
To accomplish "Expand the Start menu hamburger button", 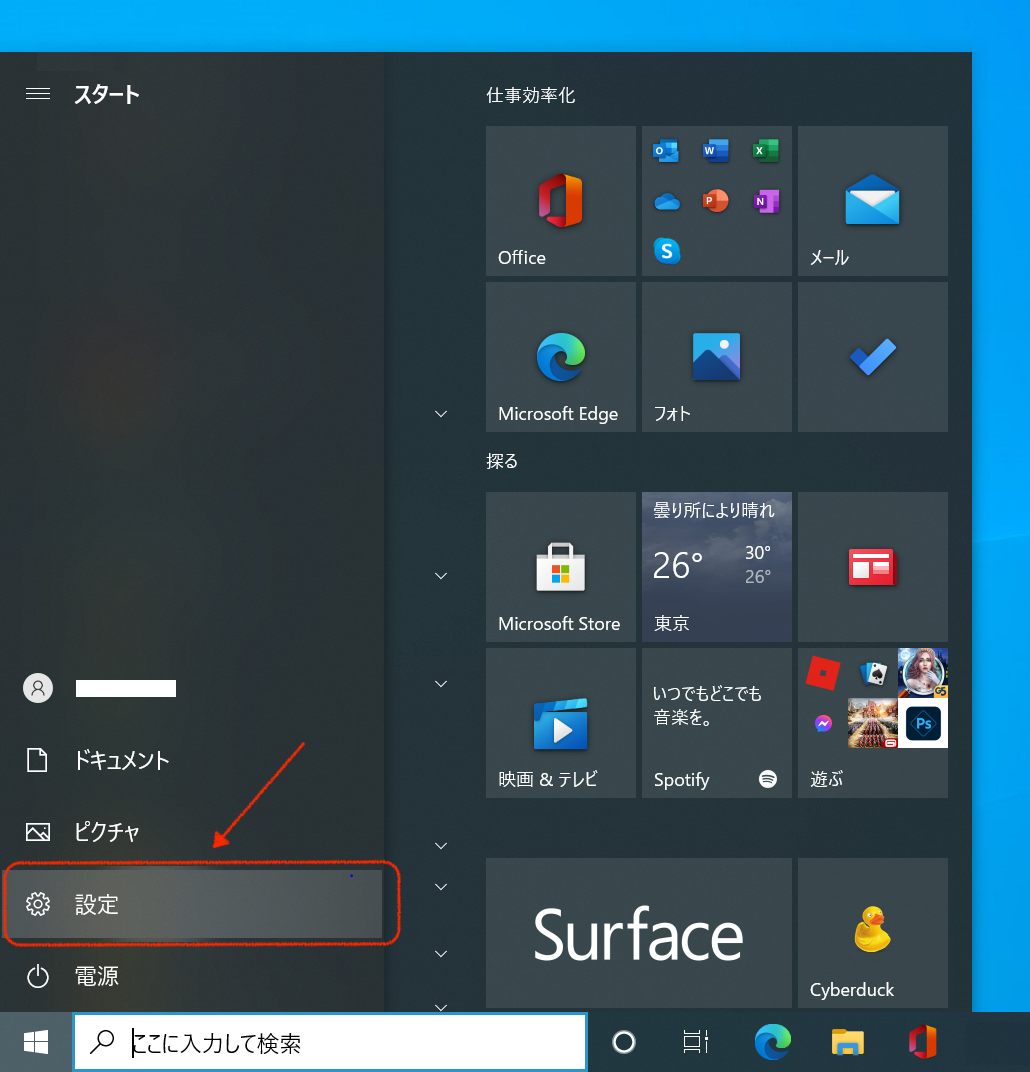I will pos(38,94).
